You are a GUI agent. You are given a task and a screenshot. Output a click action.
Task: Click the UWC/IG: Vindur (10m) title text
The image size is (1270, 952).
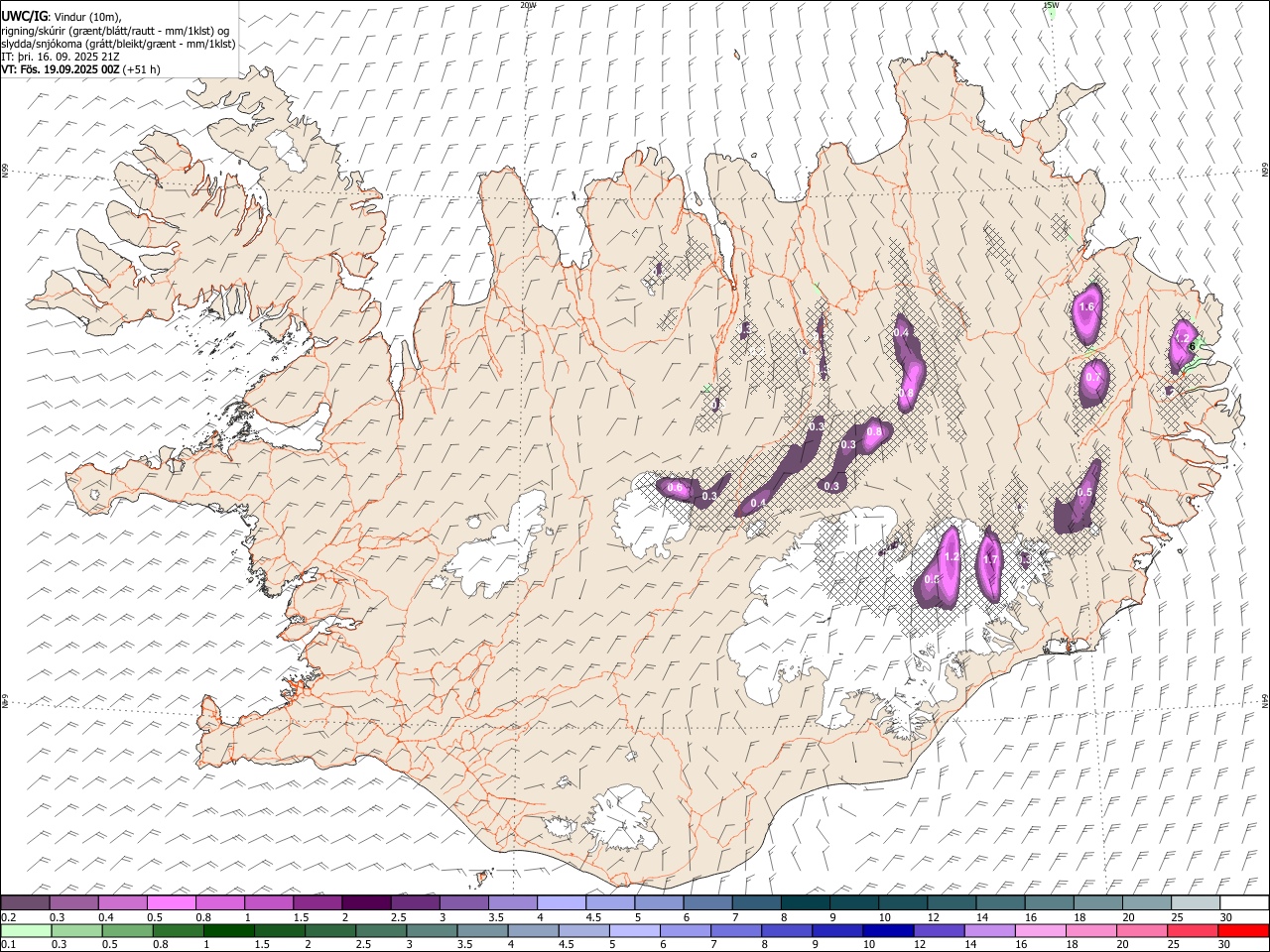(x=61, y=17)
